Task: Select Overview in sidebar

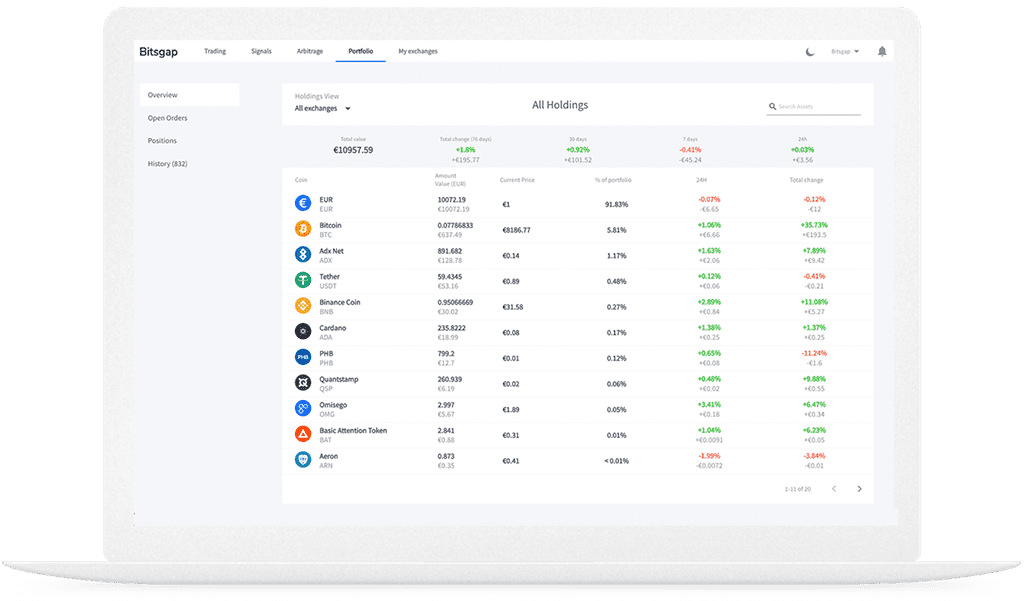Action: click(x=189, y=95)
